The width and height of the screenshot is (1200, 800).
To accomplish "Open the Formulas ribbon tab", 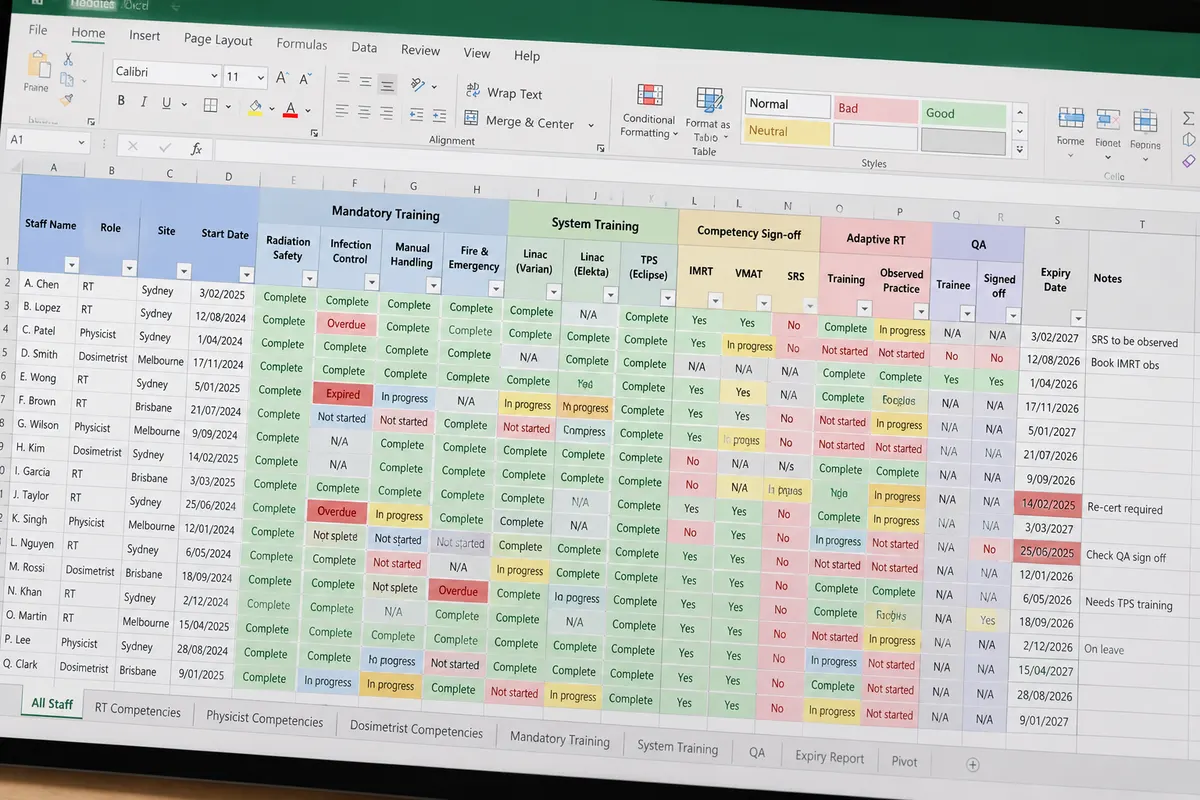I will coord(301,44).
